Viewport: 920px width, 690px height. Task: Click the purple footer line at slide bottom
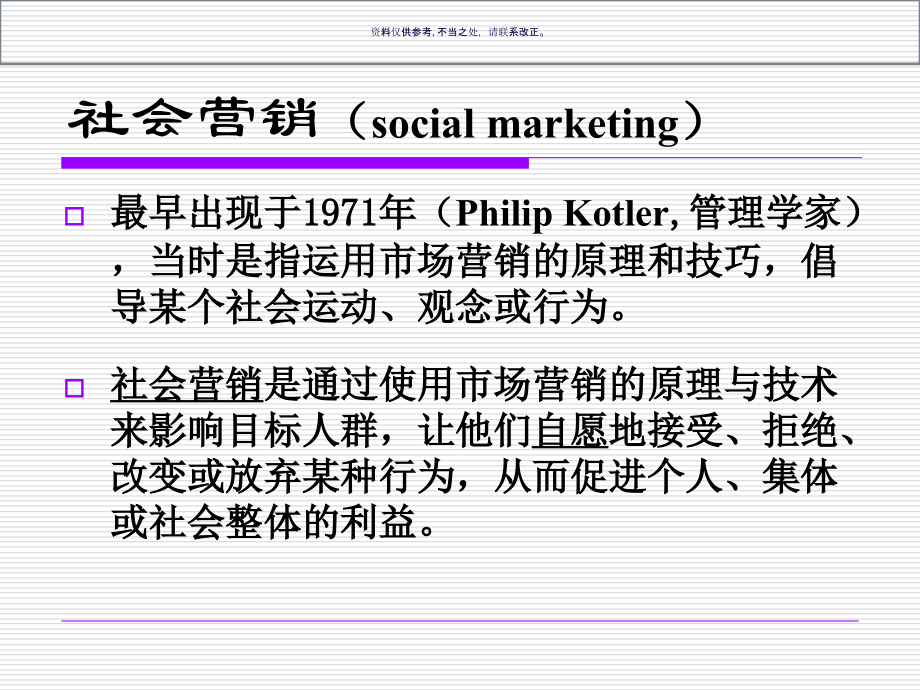click(x=460, y=621)
